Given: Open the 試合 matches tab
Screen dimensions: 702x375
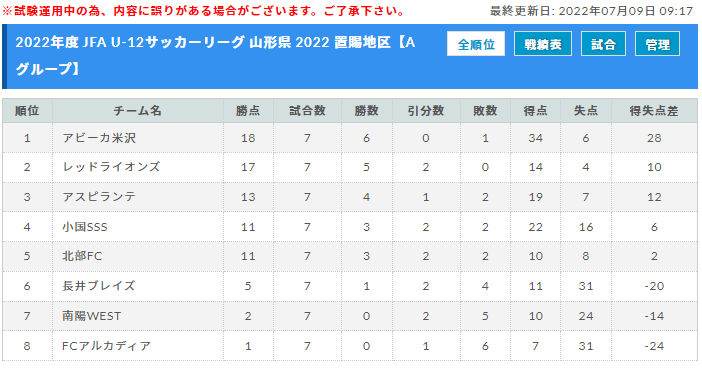Looking at the screenshot, I should click(x=603, y=44).
